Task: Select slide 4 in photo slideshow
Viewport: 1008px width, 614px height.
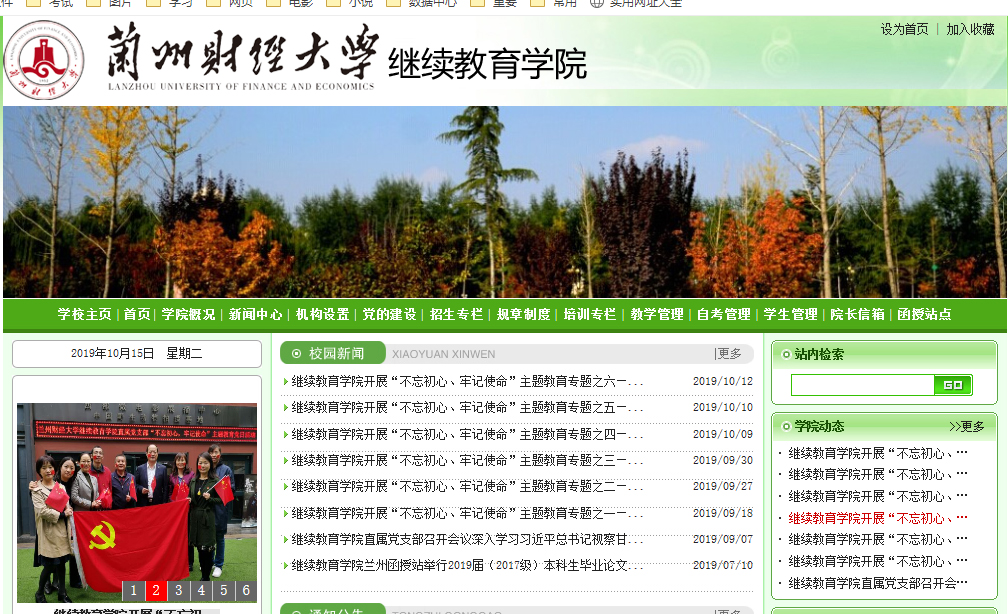Action: (201, 590)
